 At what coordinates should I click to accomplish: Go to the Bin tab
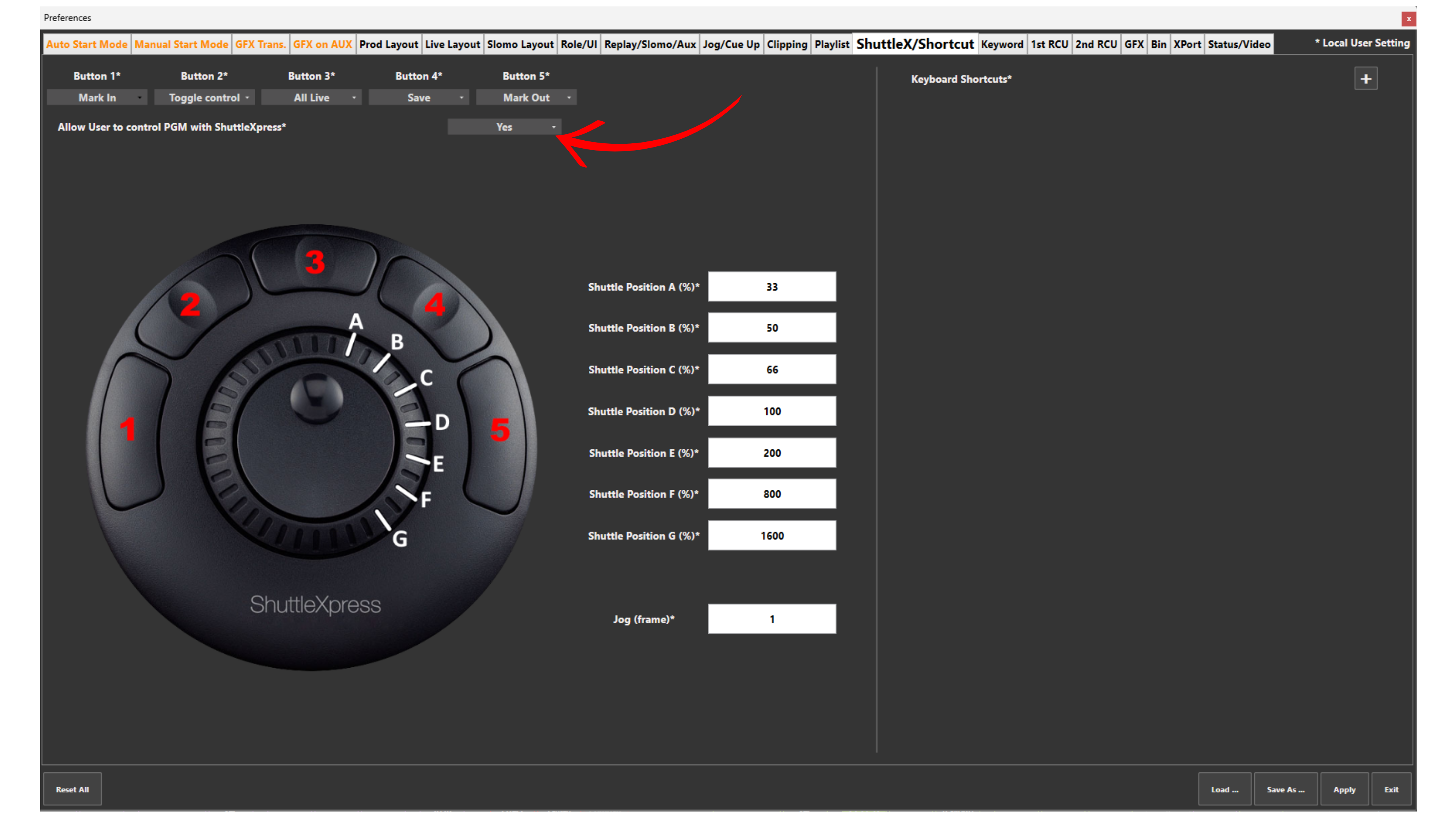tap(1159, 44)
